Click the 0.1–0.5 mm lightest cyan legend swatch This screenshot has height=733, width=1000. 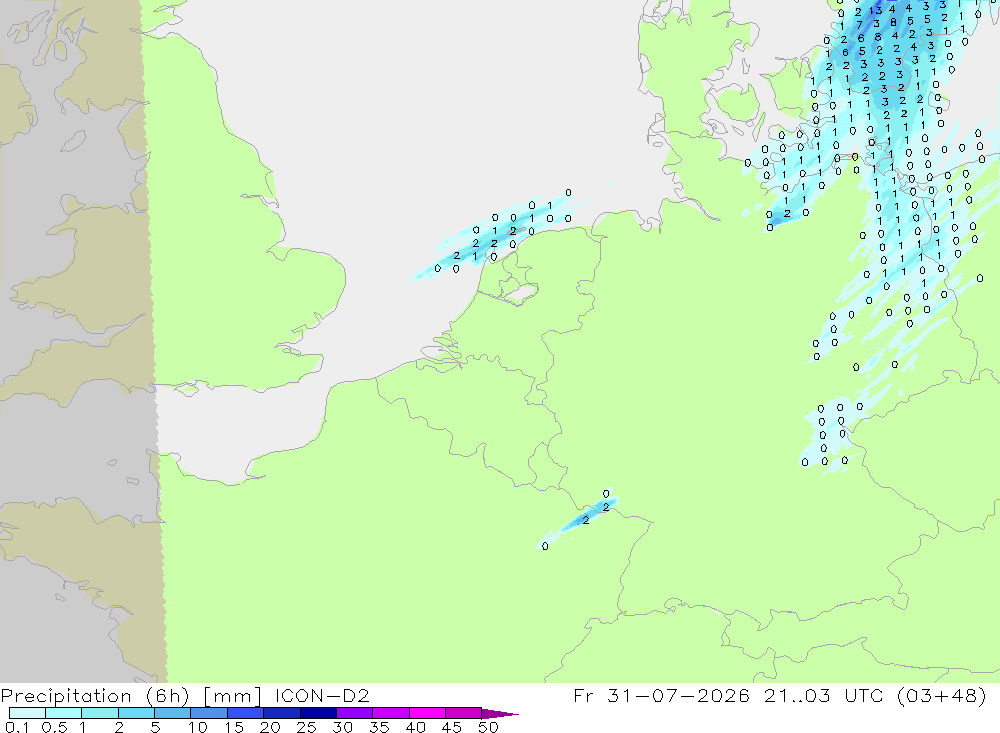(27, 713)
